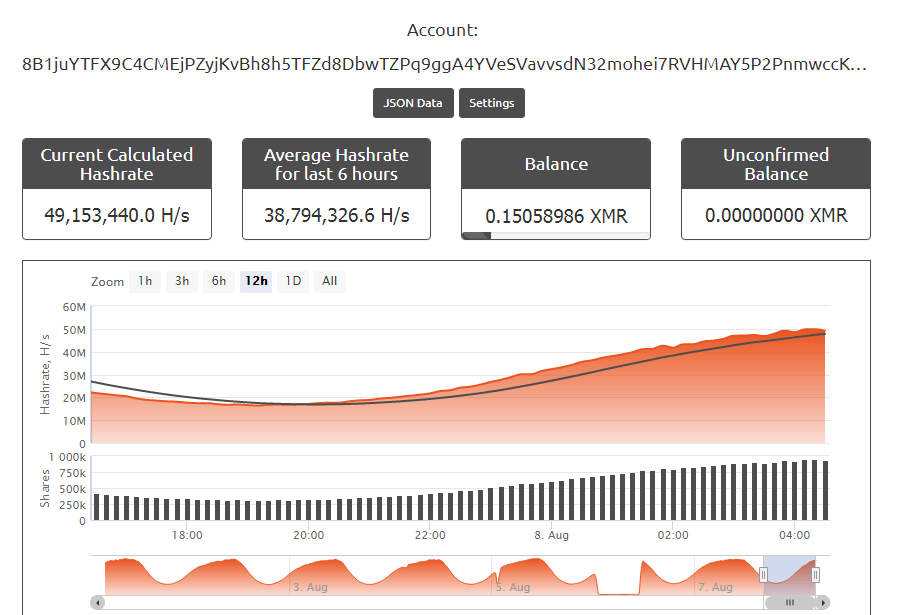Click the account address at the top
This screenshot has height=615, width=900.
pos(447,62)
